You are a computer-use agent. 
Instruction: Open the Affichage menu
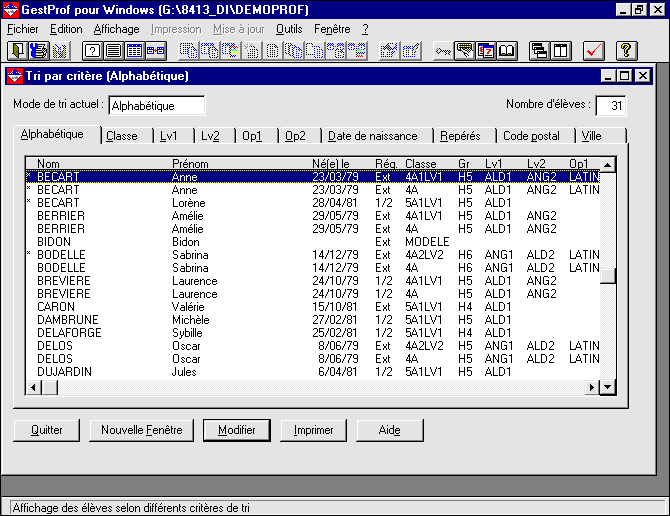116,29
